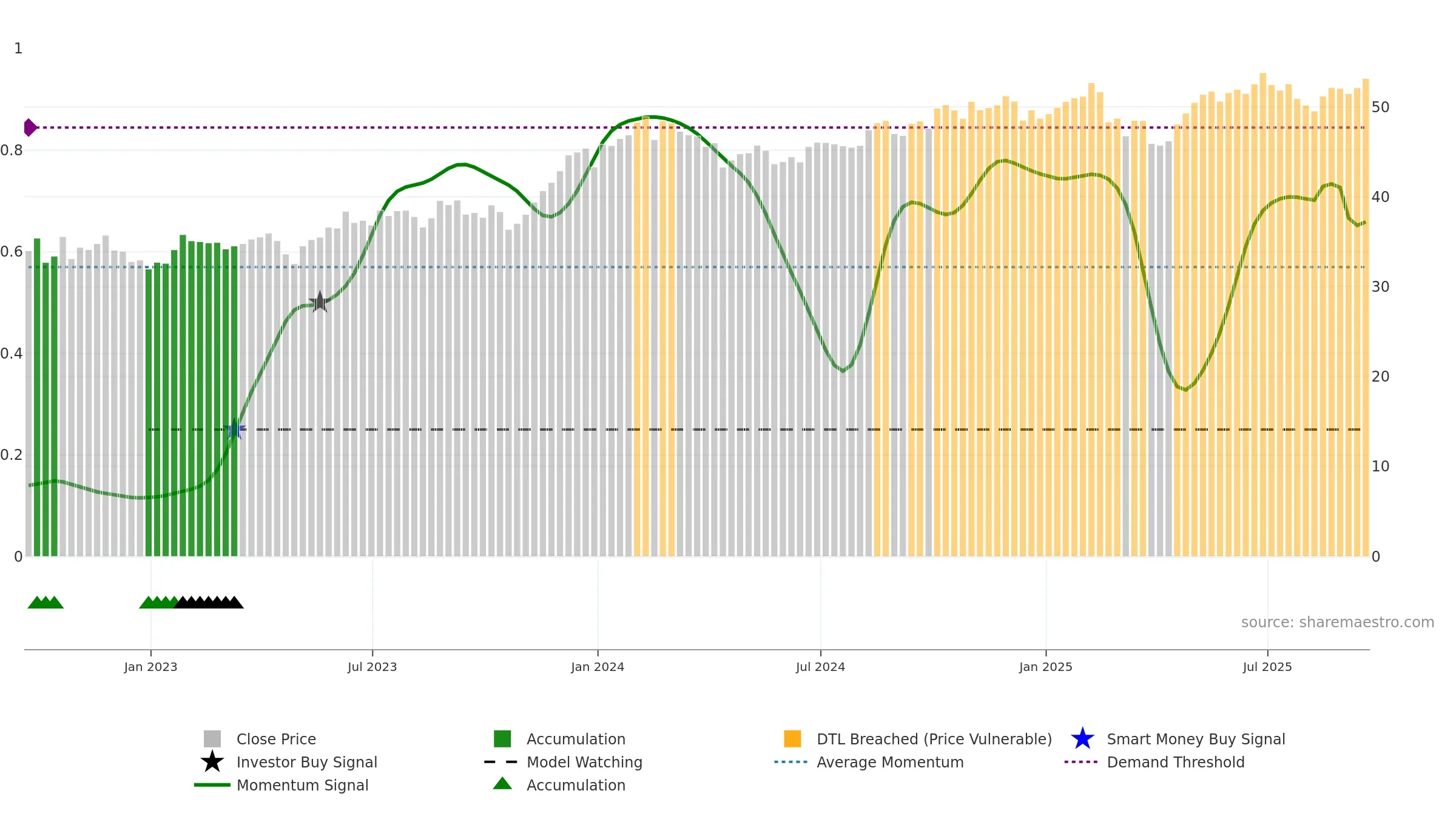Click the Model Watching dashed line legend icon

(x=501, y=762)
